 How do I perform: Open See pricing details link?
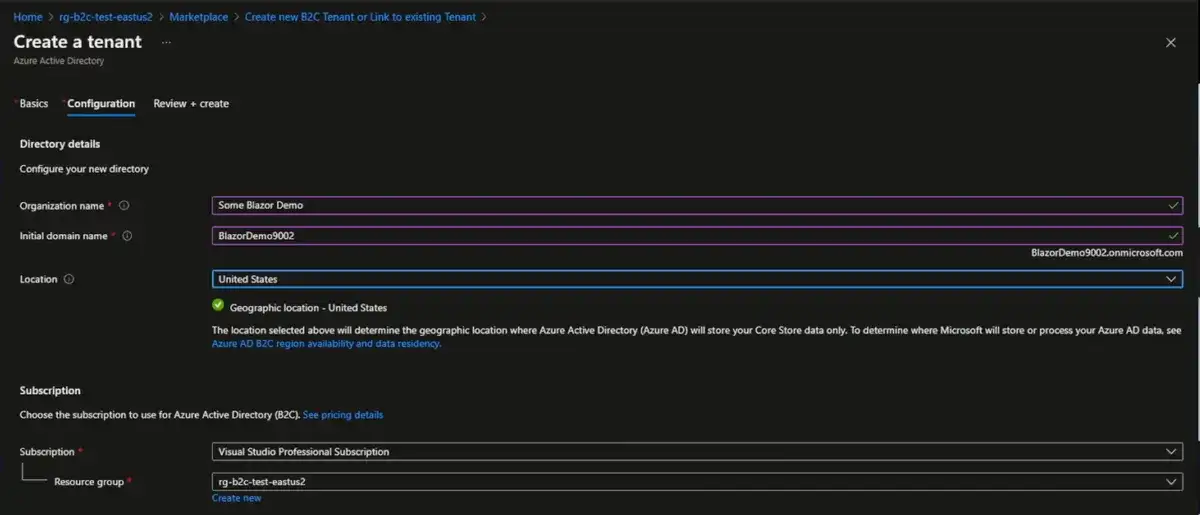(343, 415)
